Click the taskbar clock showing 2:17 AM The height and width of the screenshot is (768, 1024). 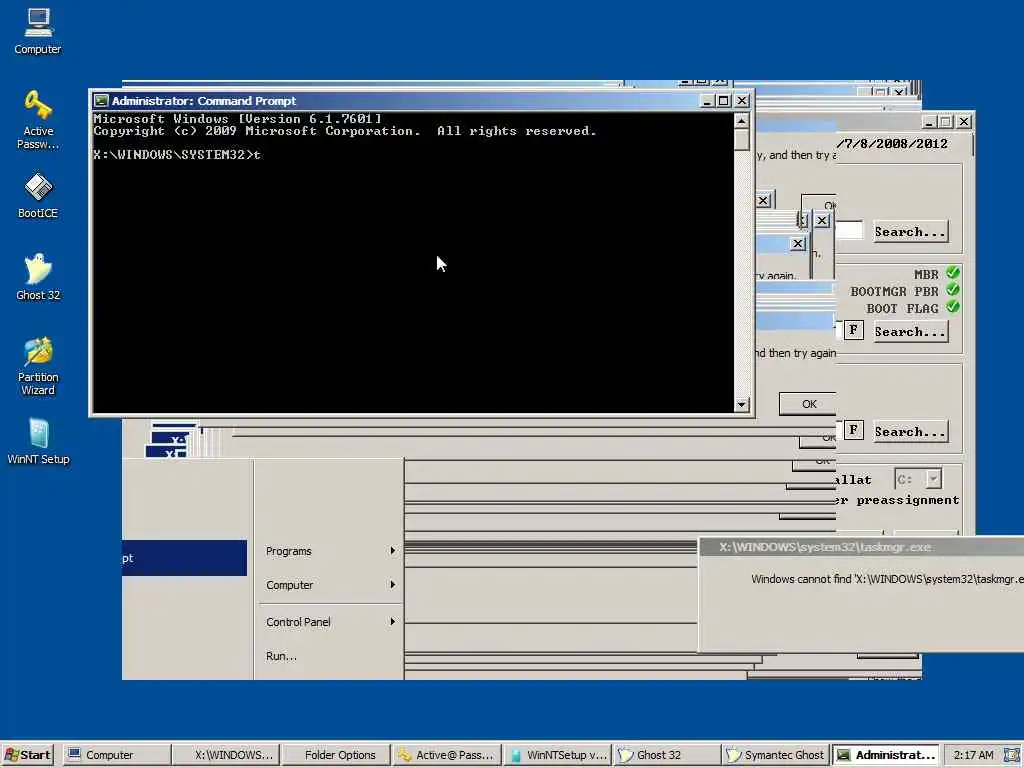pyautogui.click(x=974, y=755)
